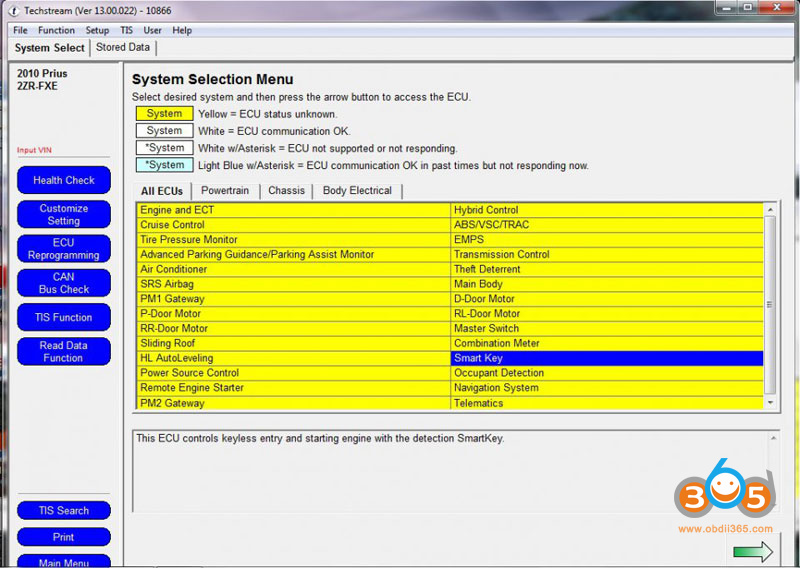The image size is (800, 568).
Task: Open the Setup menu
Action: 97,30
